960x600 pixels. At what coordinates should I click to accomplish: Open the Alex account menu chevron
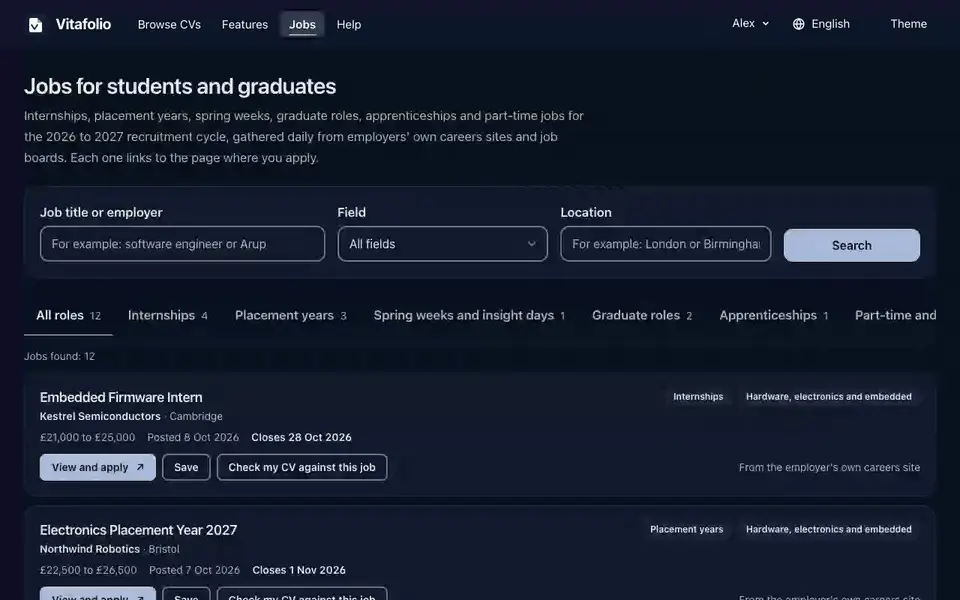(765, 24)
